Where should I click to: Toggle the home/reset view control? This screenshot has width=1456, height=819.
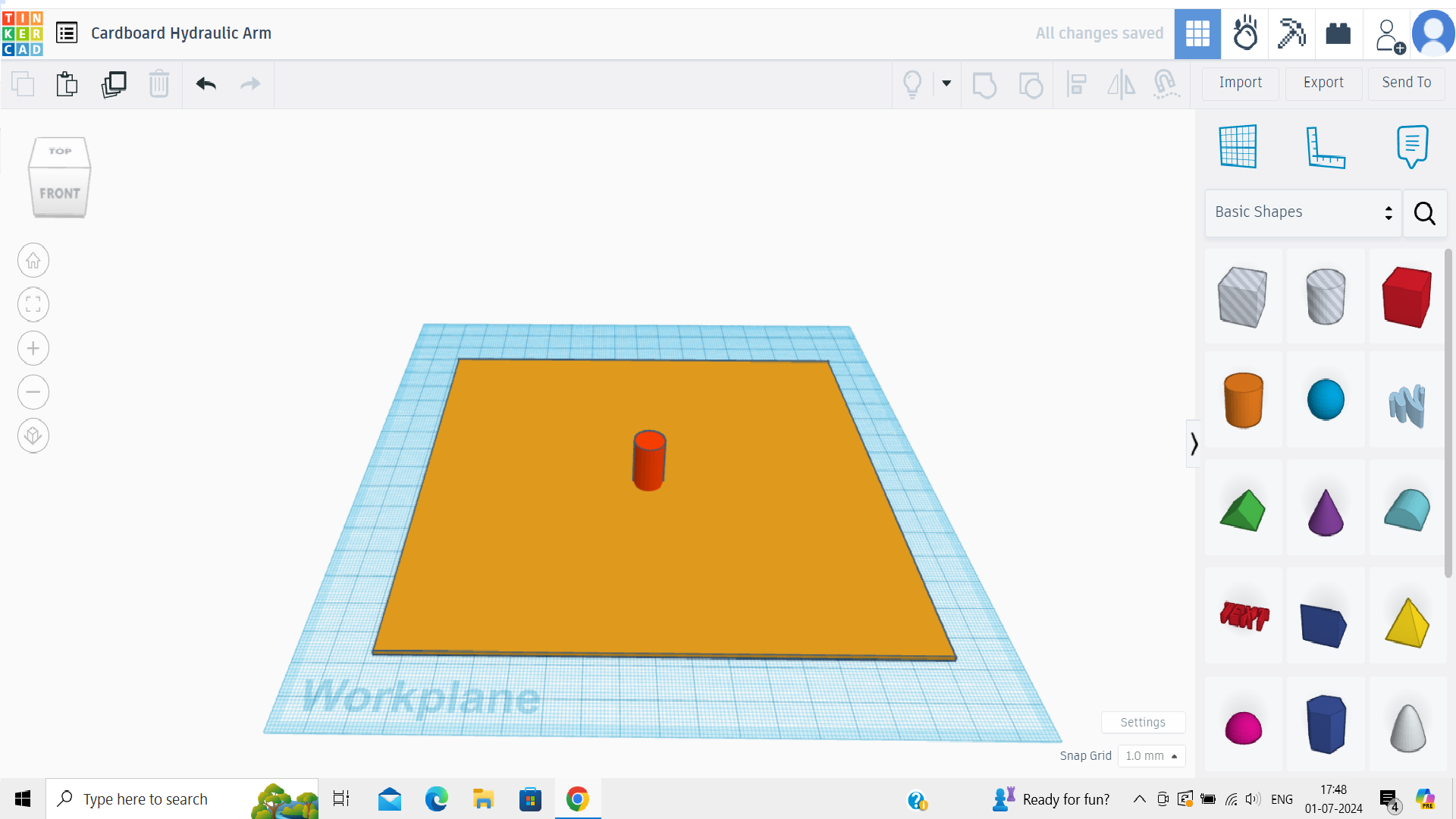click(x=33, y=260)
